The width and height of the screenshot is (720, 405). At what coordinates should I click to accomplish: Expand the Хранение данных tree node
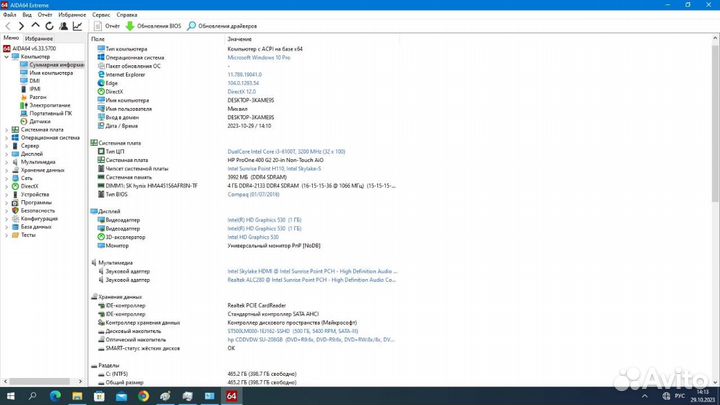click(x=6, y=170)
